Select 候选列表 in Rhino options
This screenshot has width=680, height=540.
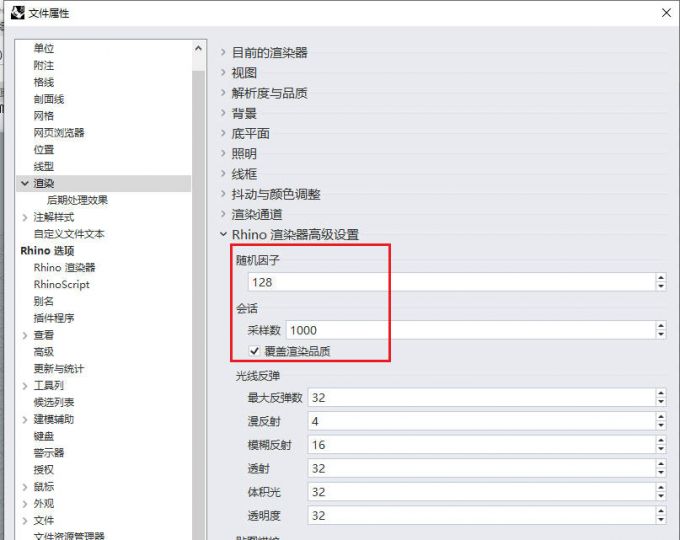point(54,403)
